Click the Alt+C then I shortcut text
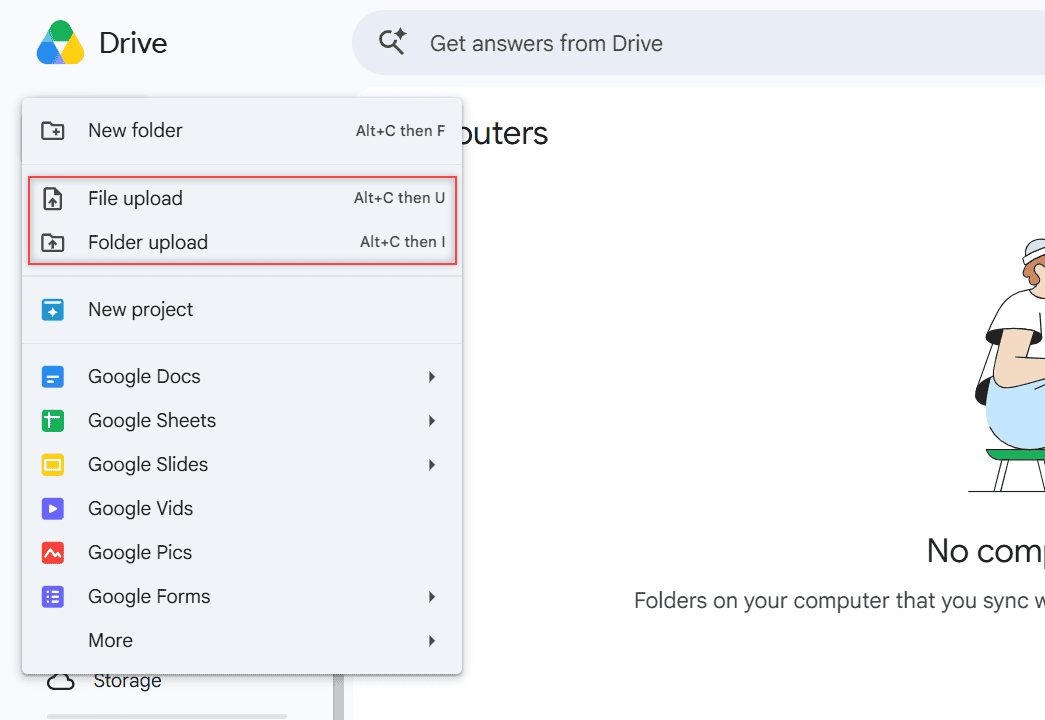This screenshot has width=1045, height=720. 403,242
